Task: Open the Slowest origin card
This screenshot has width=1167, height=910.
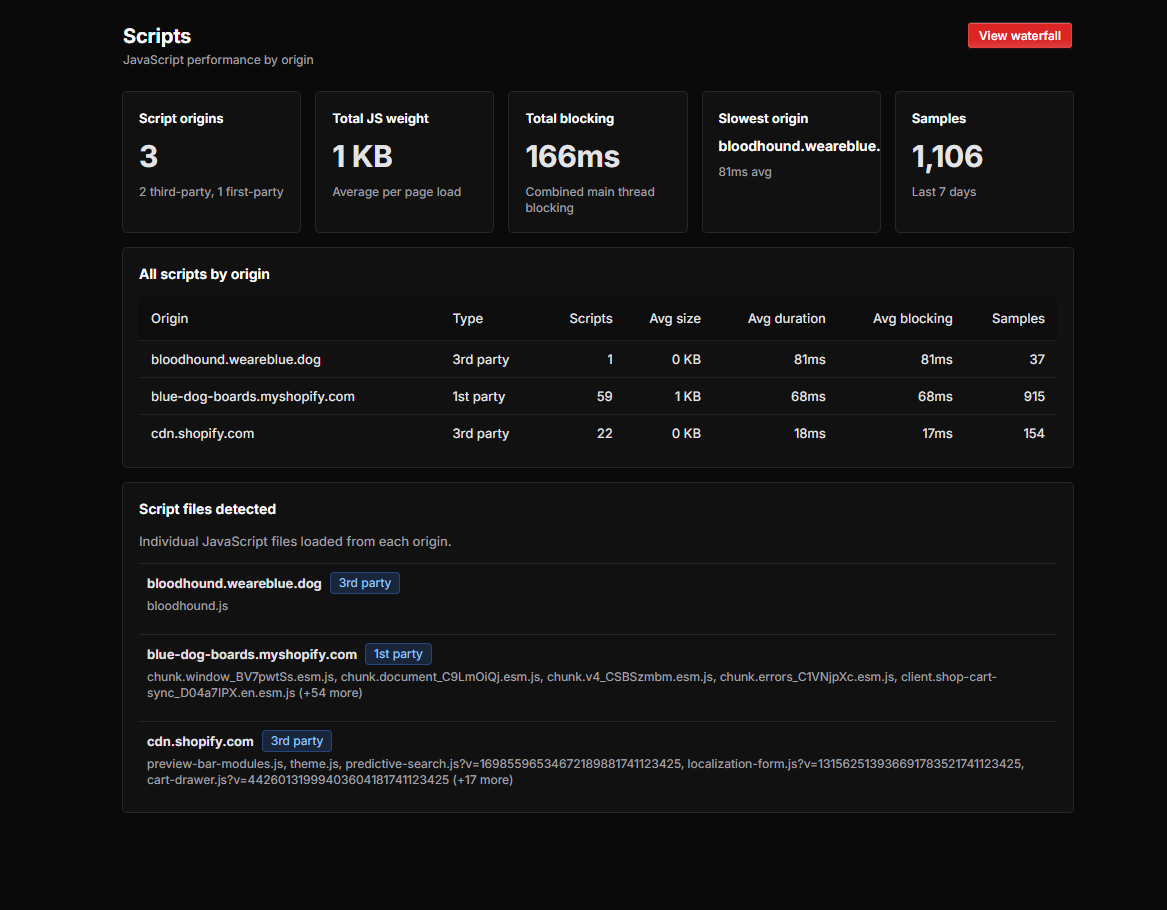Action: pos(791,161)
